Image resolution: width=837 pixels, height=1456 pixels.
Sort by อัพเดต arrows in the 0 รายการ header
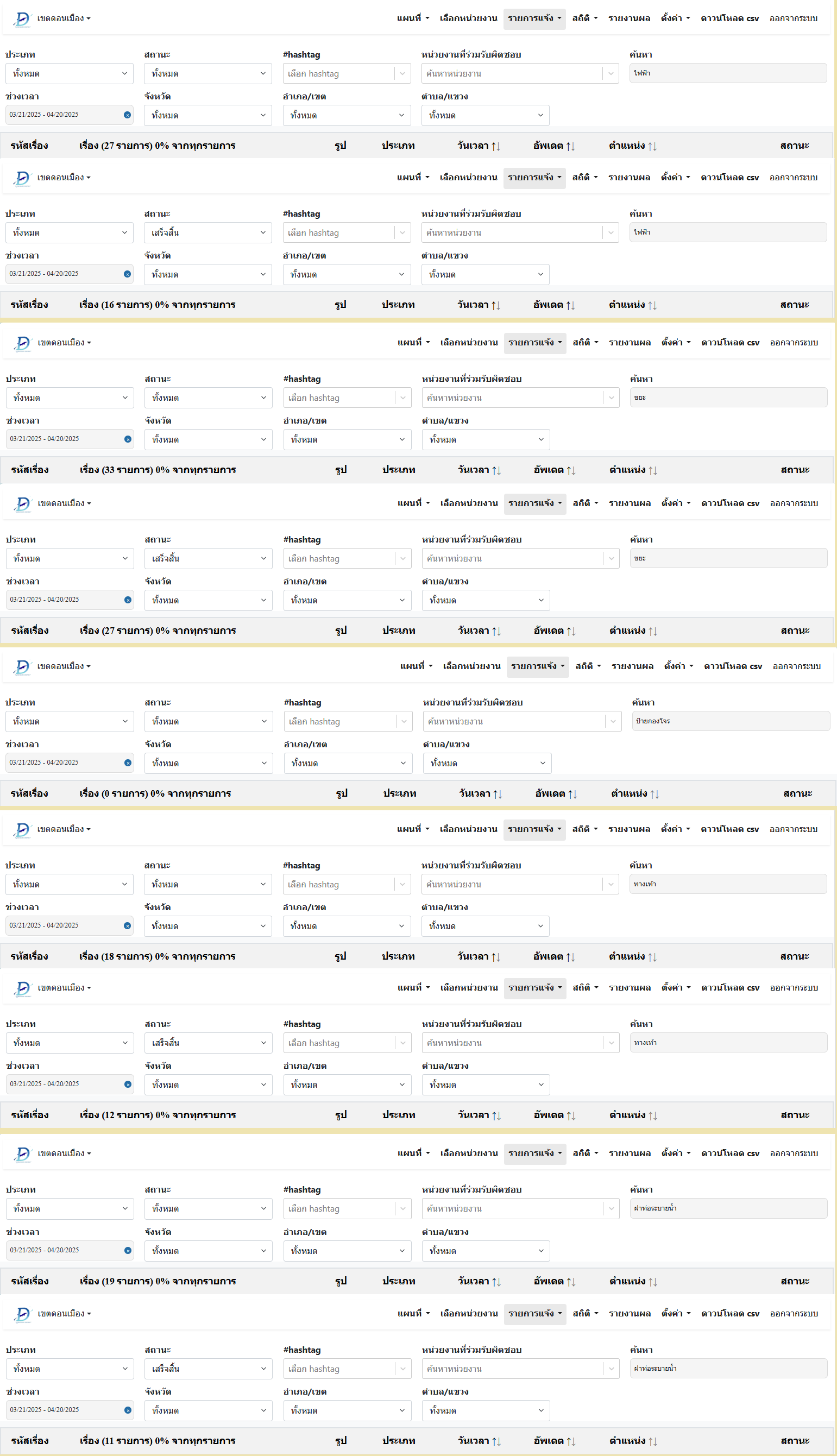(x=572, y=794)
